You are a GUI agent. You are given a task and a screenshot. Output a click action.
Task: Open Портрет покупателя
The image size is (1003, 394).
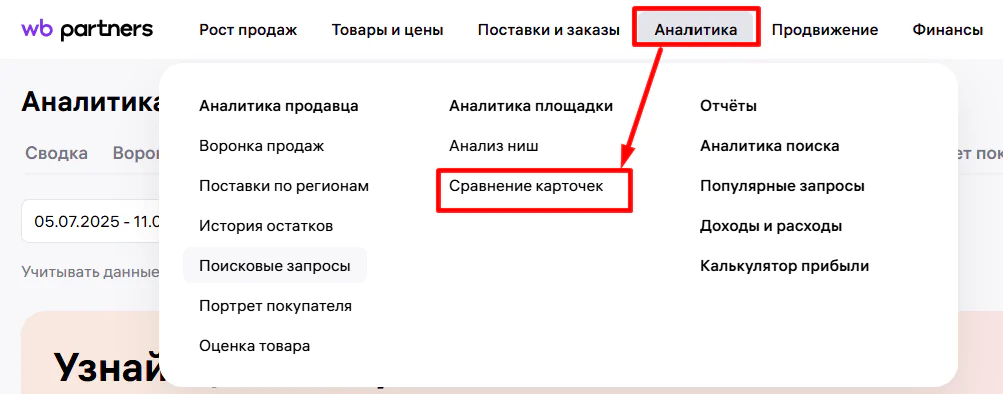click(x=276, y=306)
